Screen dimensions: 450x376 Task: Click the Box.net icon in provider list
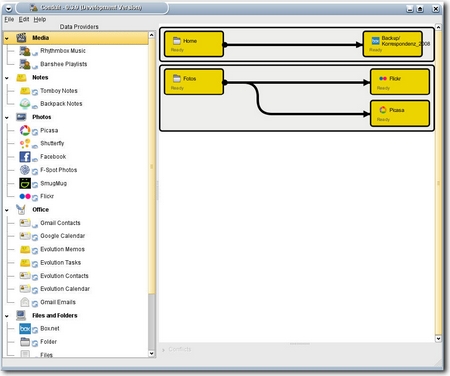click(x=25, y=329)
